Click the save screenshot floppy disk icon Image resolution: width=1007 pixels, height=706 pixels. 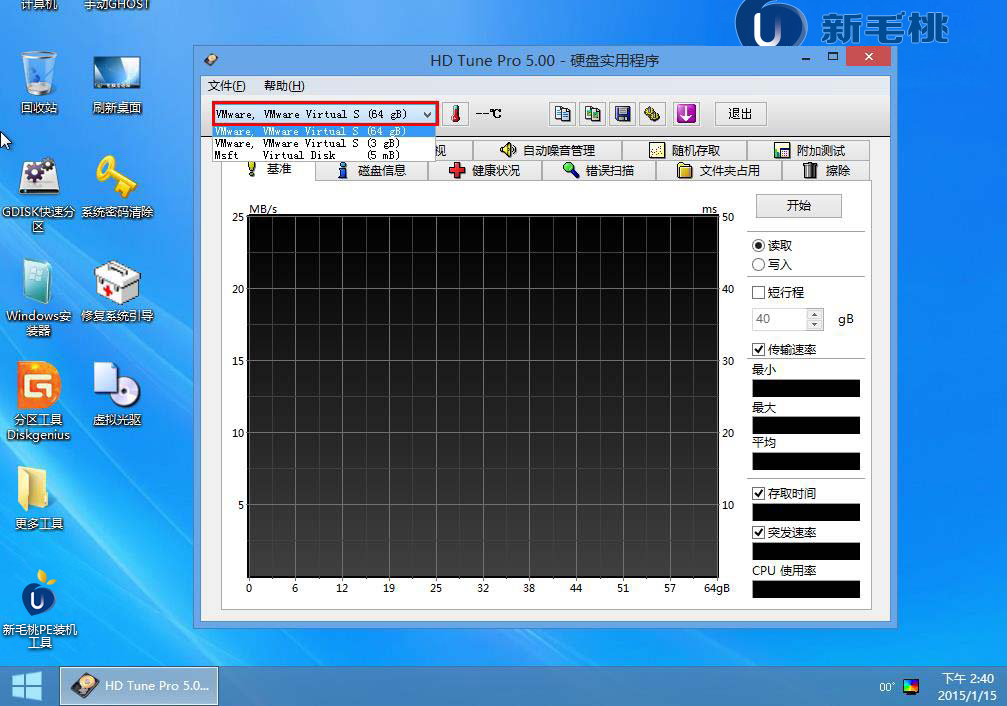click(622, 114)
